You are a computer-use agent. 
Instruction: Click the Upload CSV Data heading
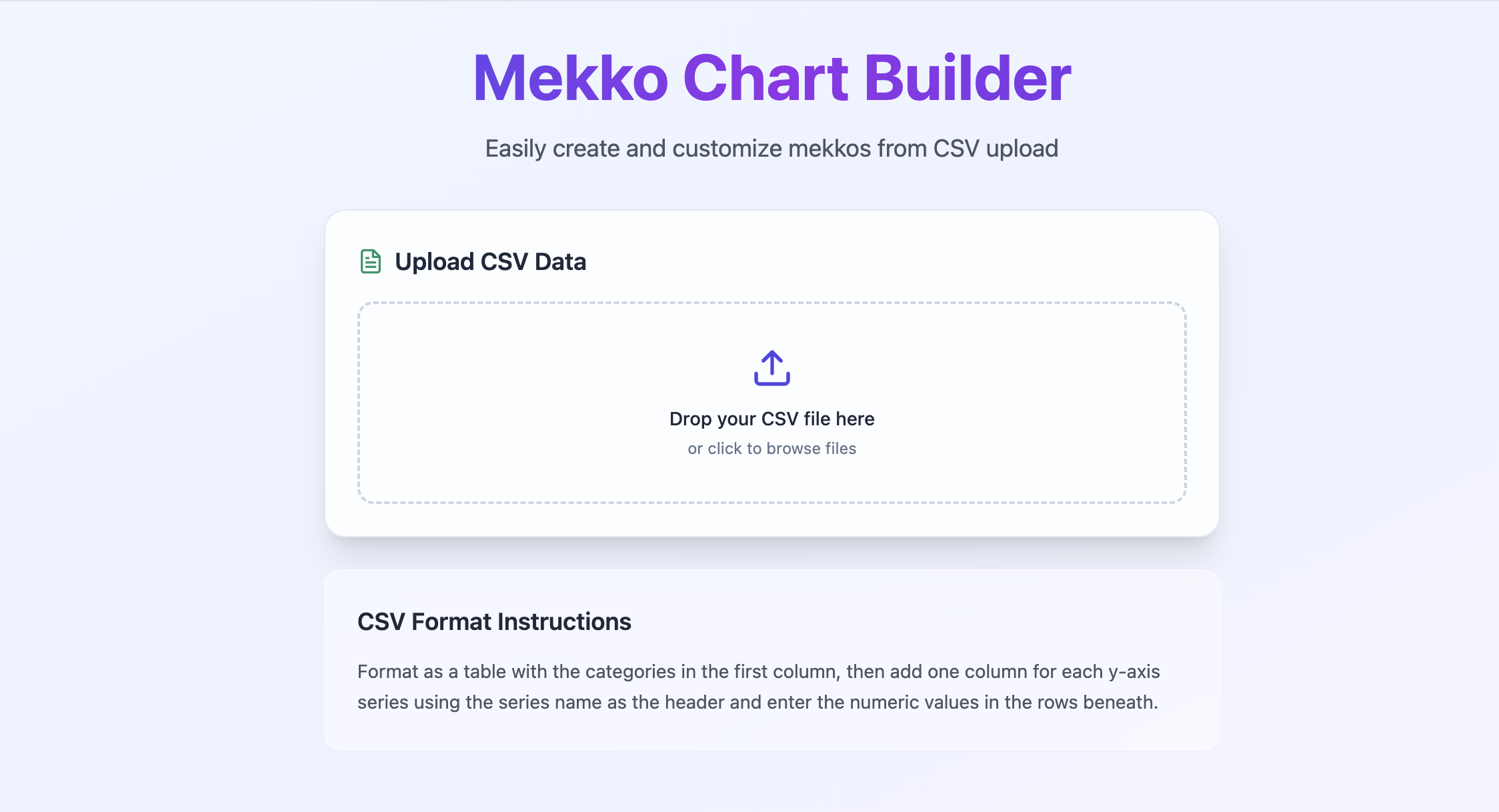click(491, 261)
